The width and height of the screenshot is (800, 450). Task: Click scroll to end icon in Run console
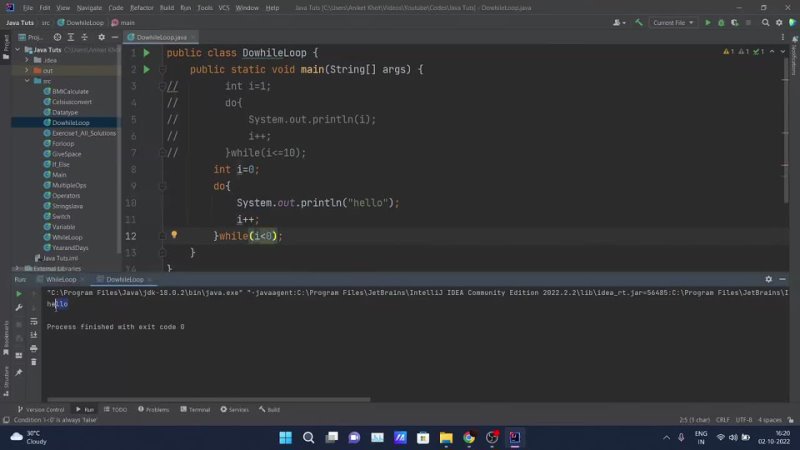click(34, 335)
